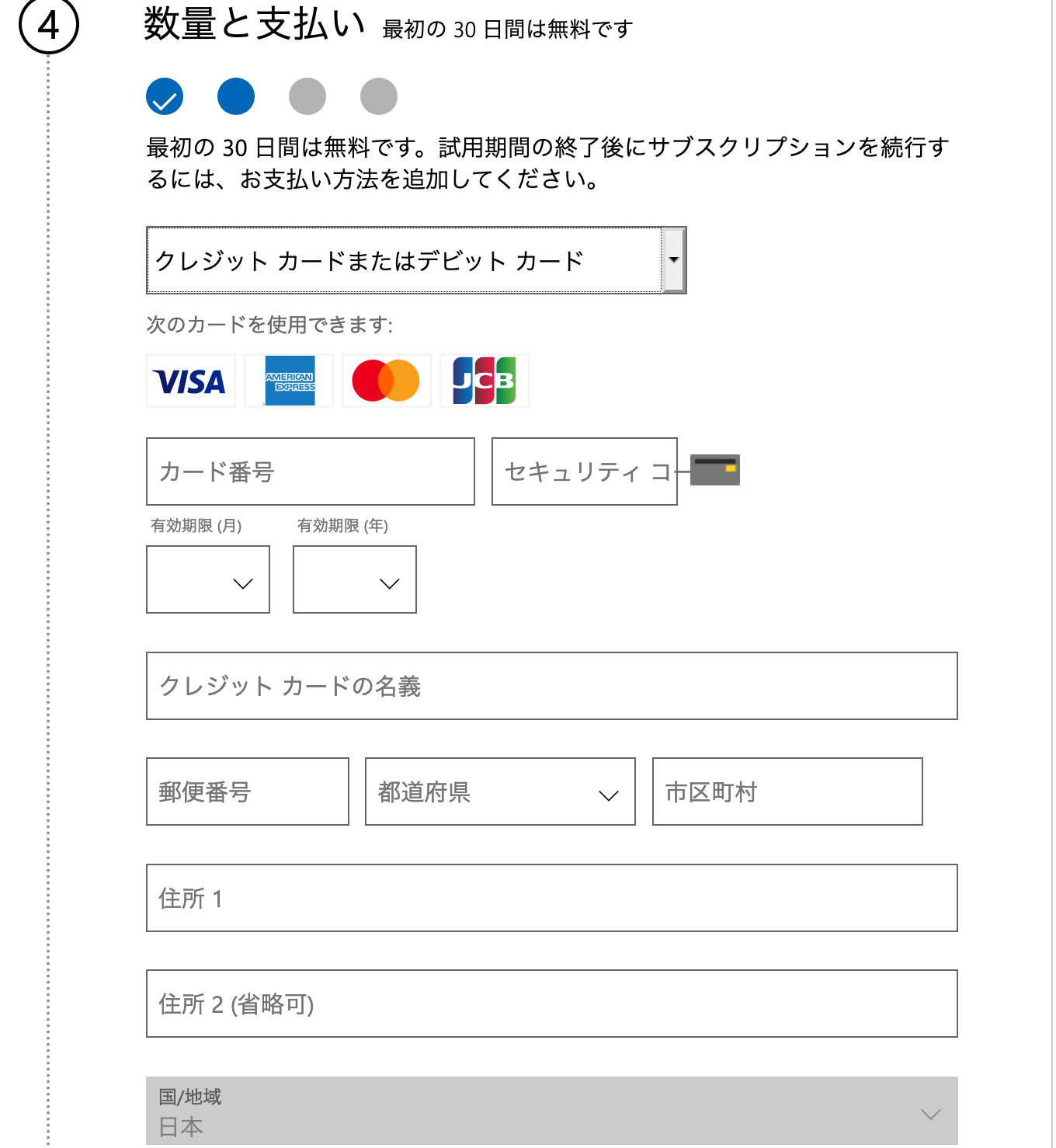
Task: Click the 最初の 30 日間は無料です label
Action: [505, 28]
